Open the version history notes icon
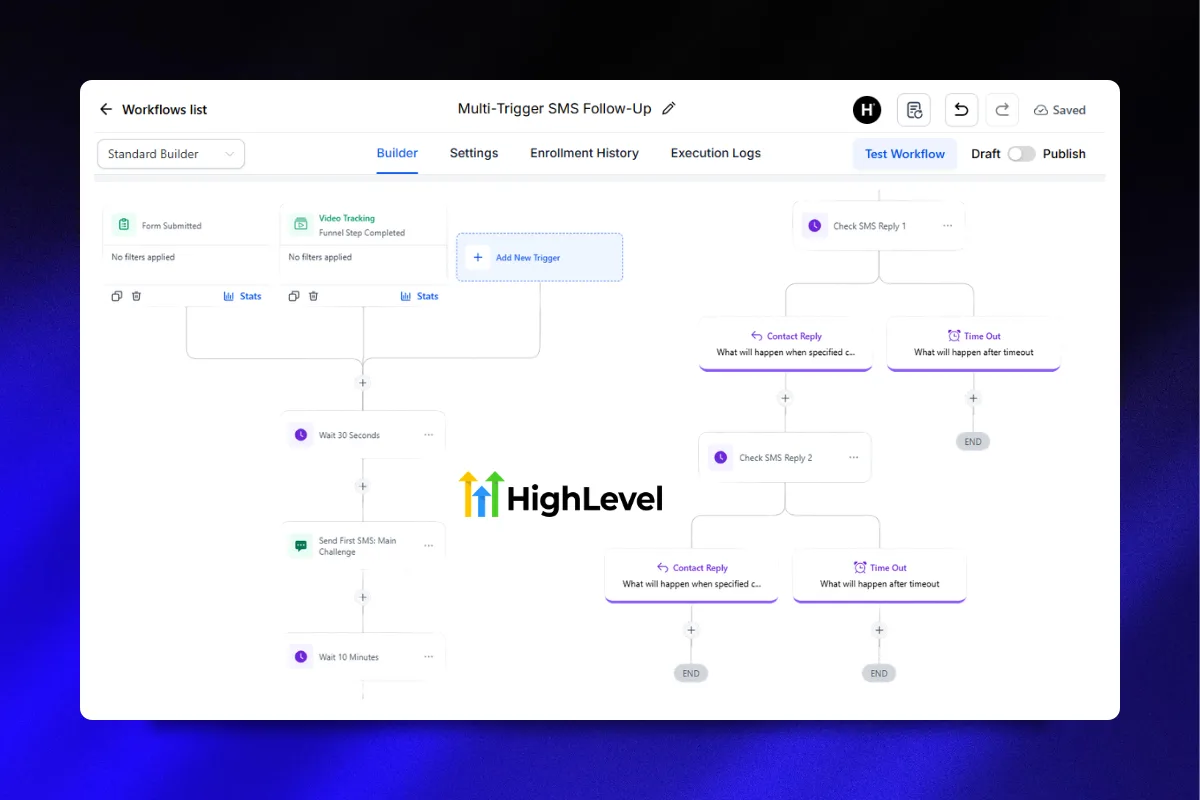 [x=914, y=110]
